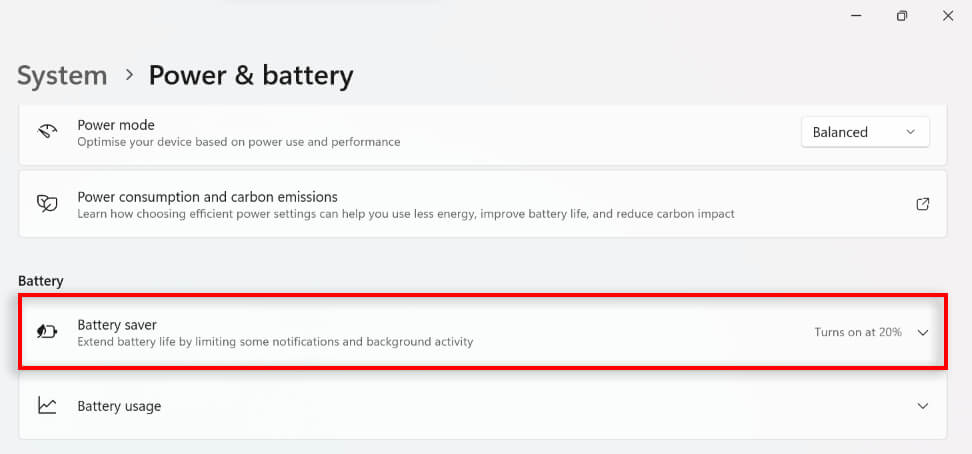Click the Battery usage title text
Screen dimensions: 972x454
119,406
